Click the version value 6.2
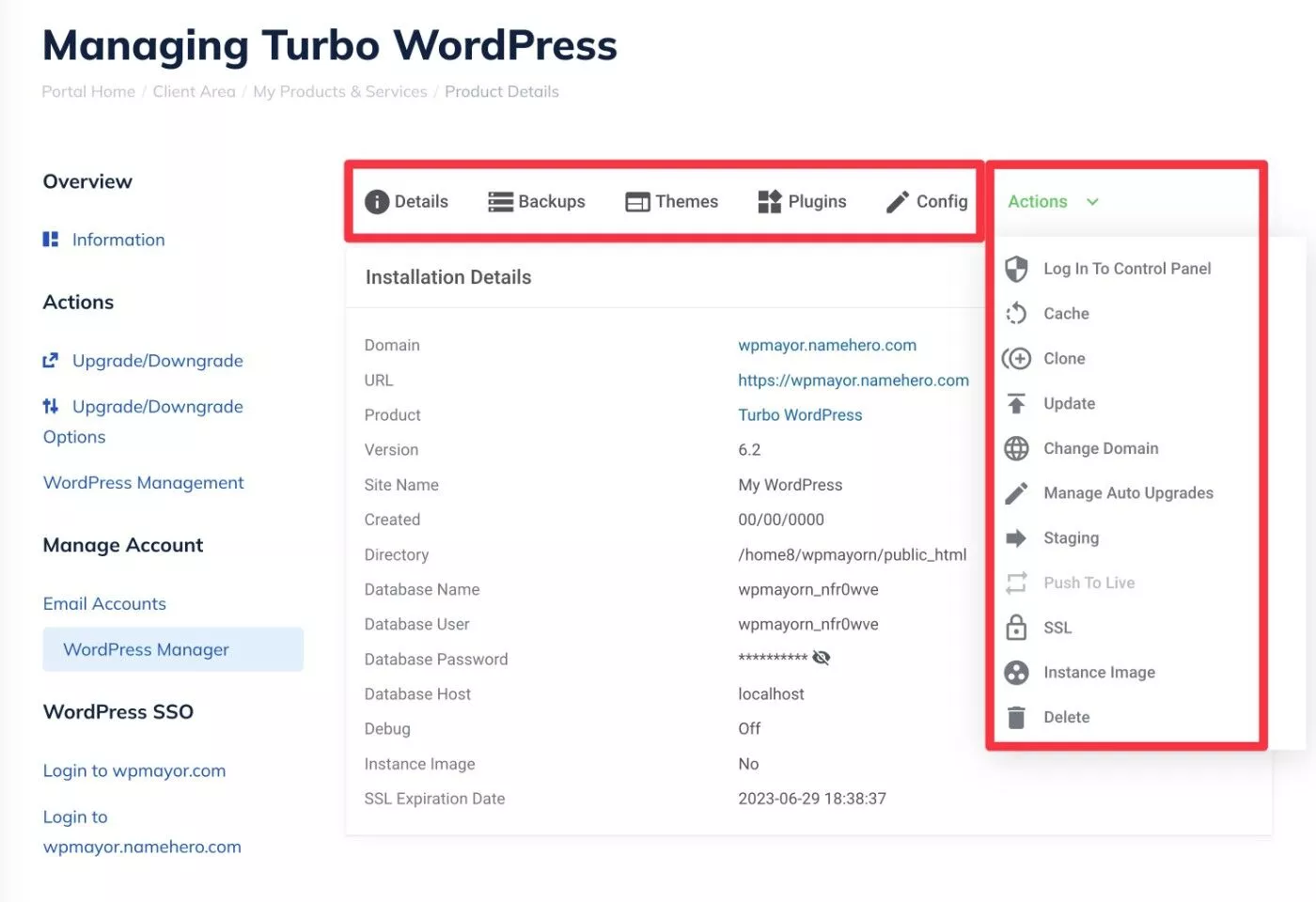The width and height of the screenshot is (1316, 902). click(x=749, y=450)
